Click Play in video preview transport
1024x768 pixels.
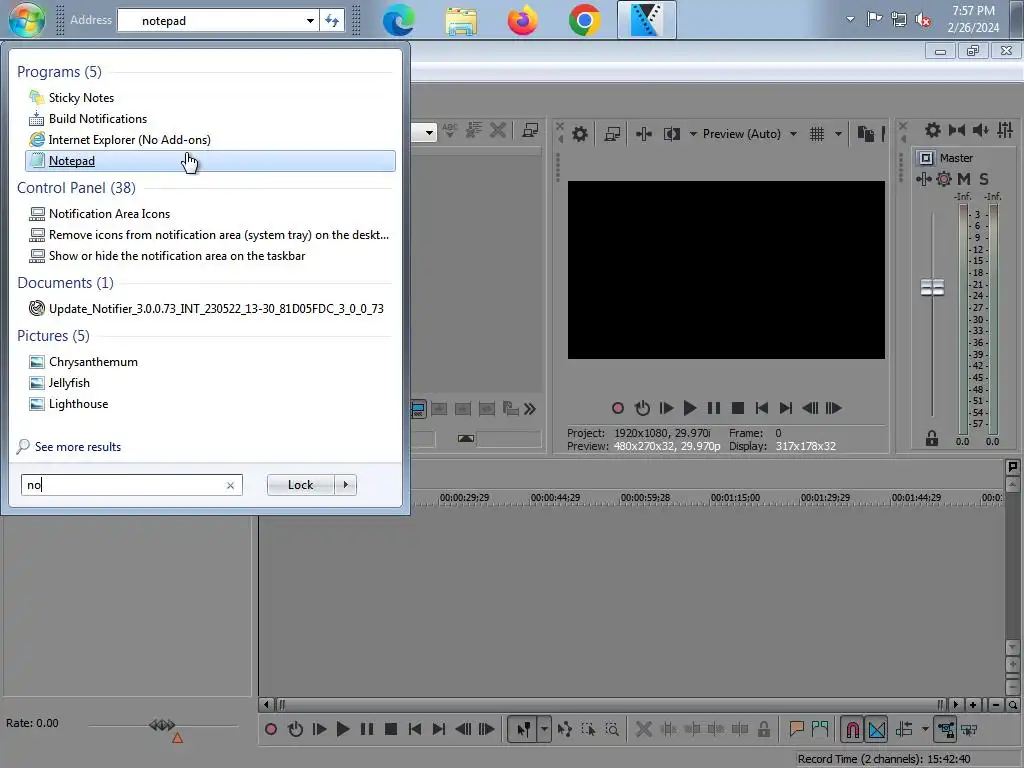tap(690, 408)
